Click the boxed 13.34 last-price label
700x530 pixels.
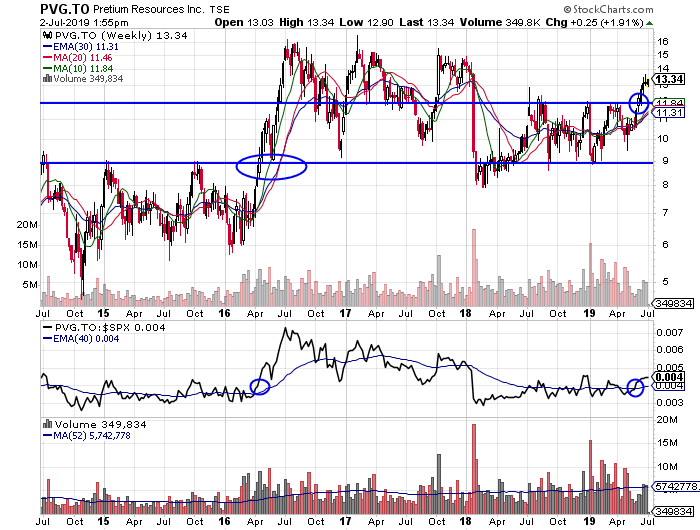[x=669, y=79]
